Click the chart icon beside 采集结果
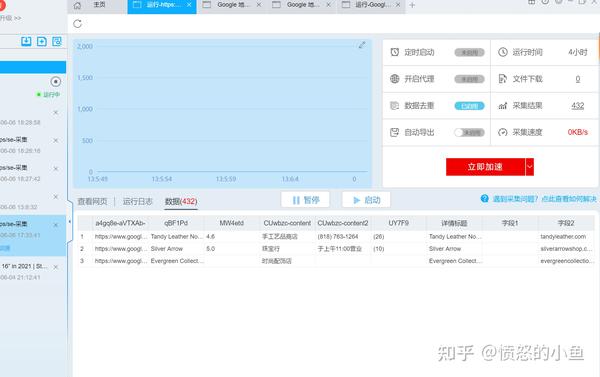This screenshot has width=600, height=377. coord(503,106)
